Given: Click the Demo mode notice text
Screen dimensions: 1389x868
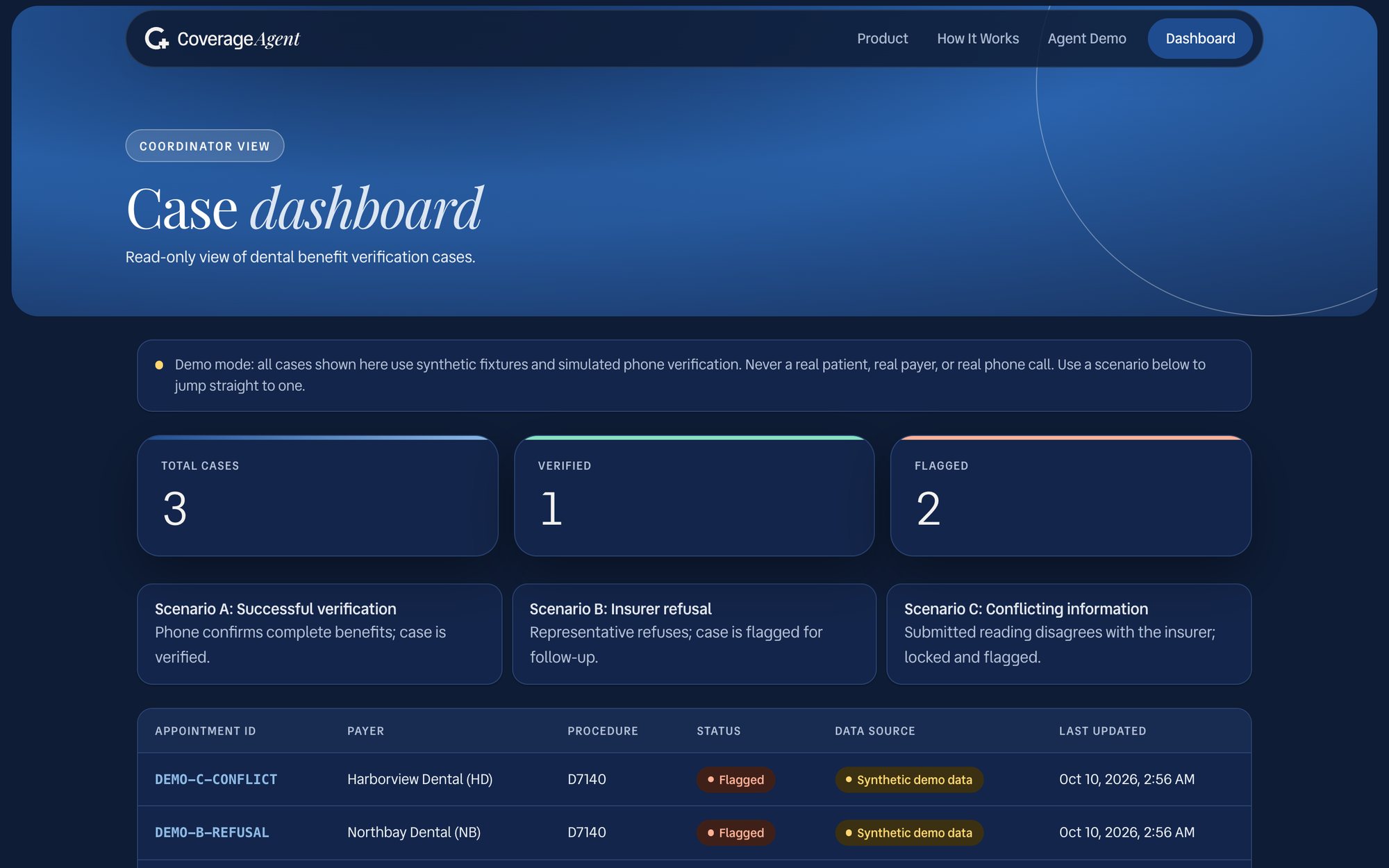Looking at the screenshot, I should pos(690,375).
